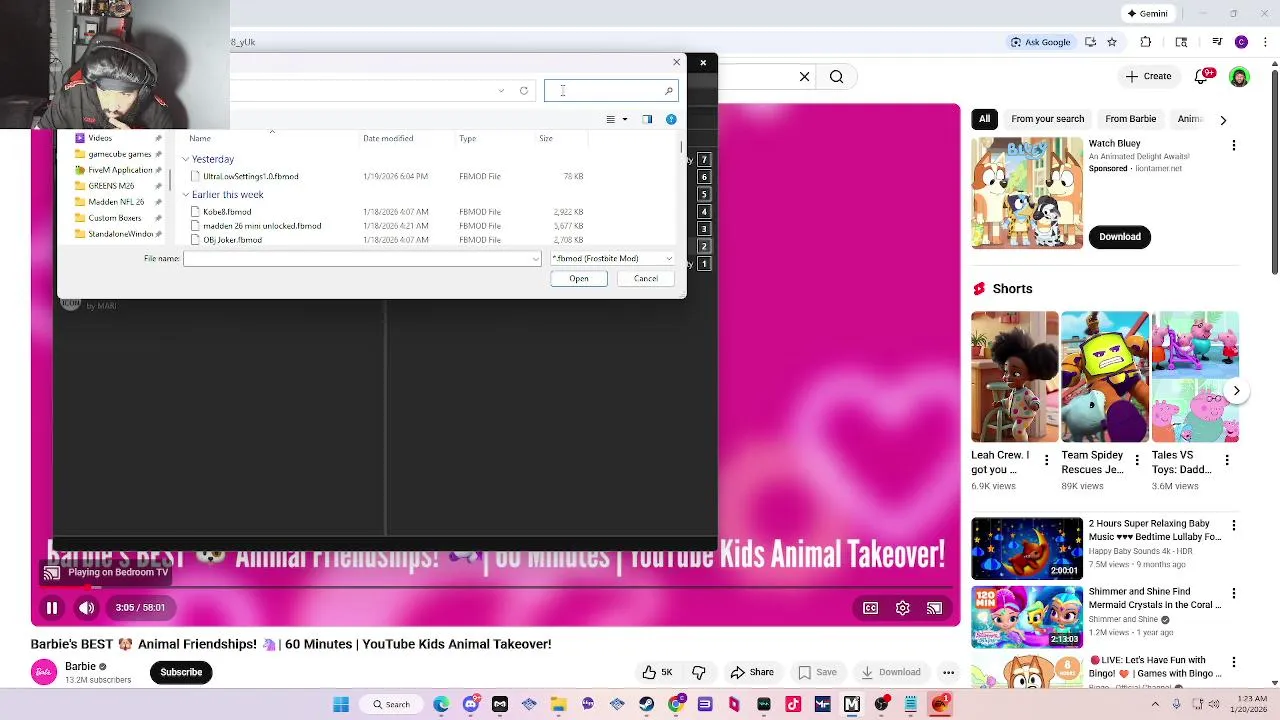Open the gamecube games folder

pyautogui.click(x=119, y=154)
